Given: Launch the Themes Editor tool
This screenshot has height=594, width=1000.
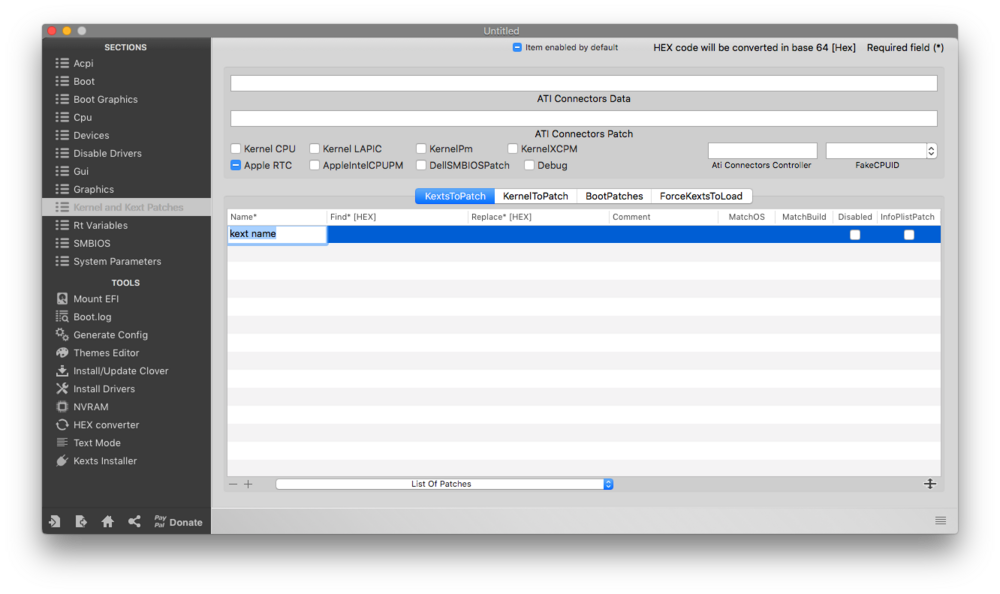Looking at the screenshot, I should point(105,353).
